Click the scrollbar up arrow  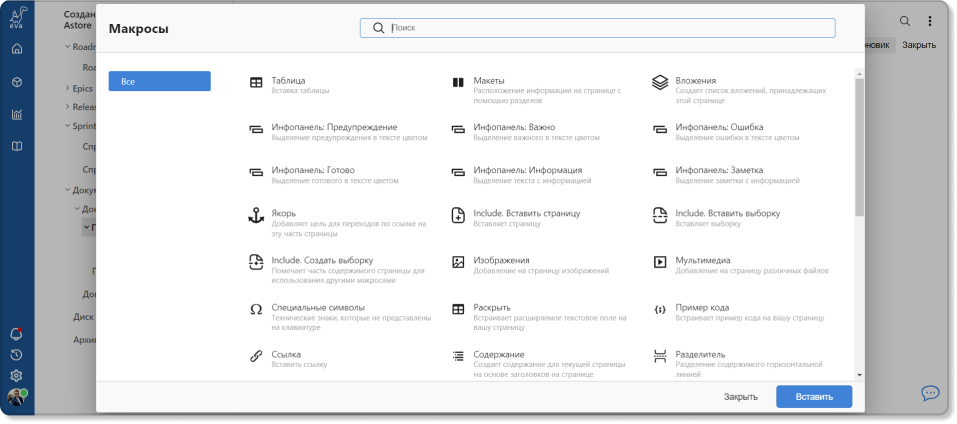(859, 74)
